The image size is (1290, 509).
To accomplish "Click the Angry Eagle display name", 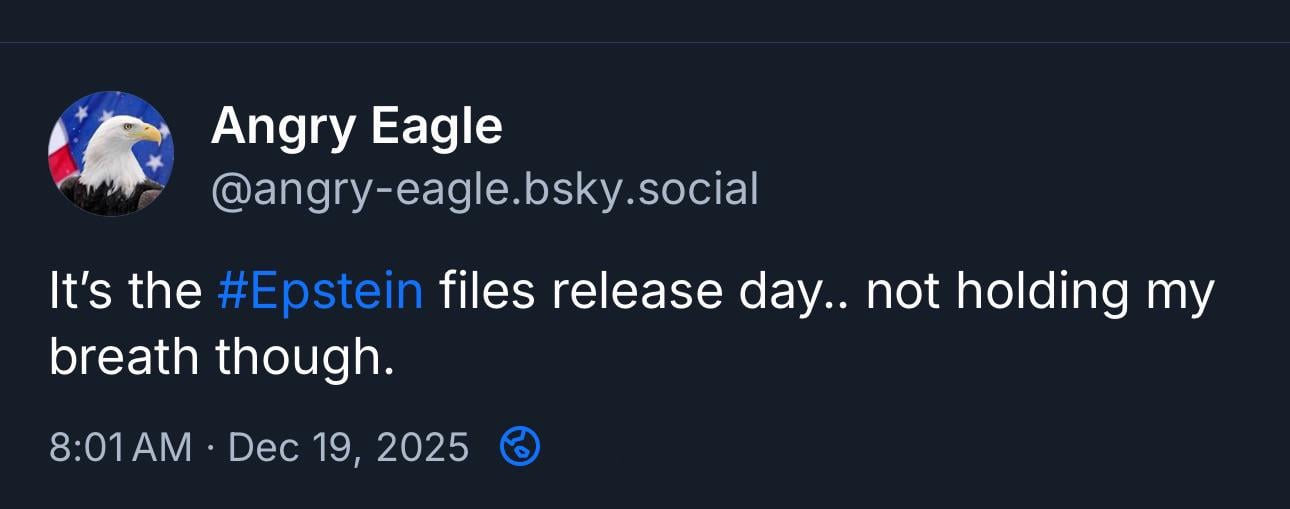I will click(356, 127).
